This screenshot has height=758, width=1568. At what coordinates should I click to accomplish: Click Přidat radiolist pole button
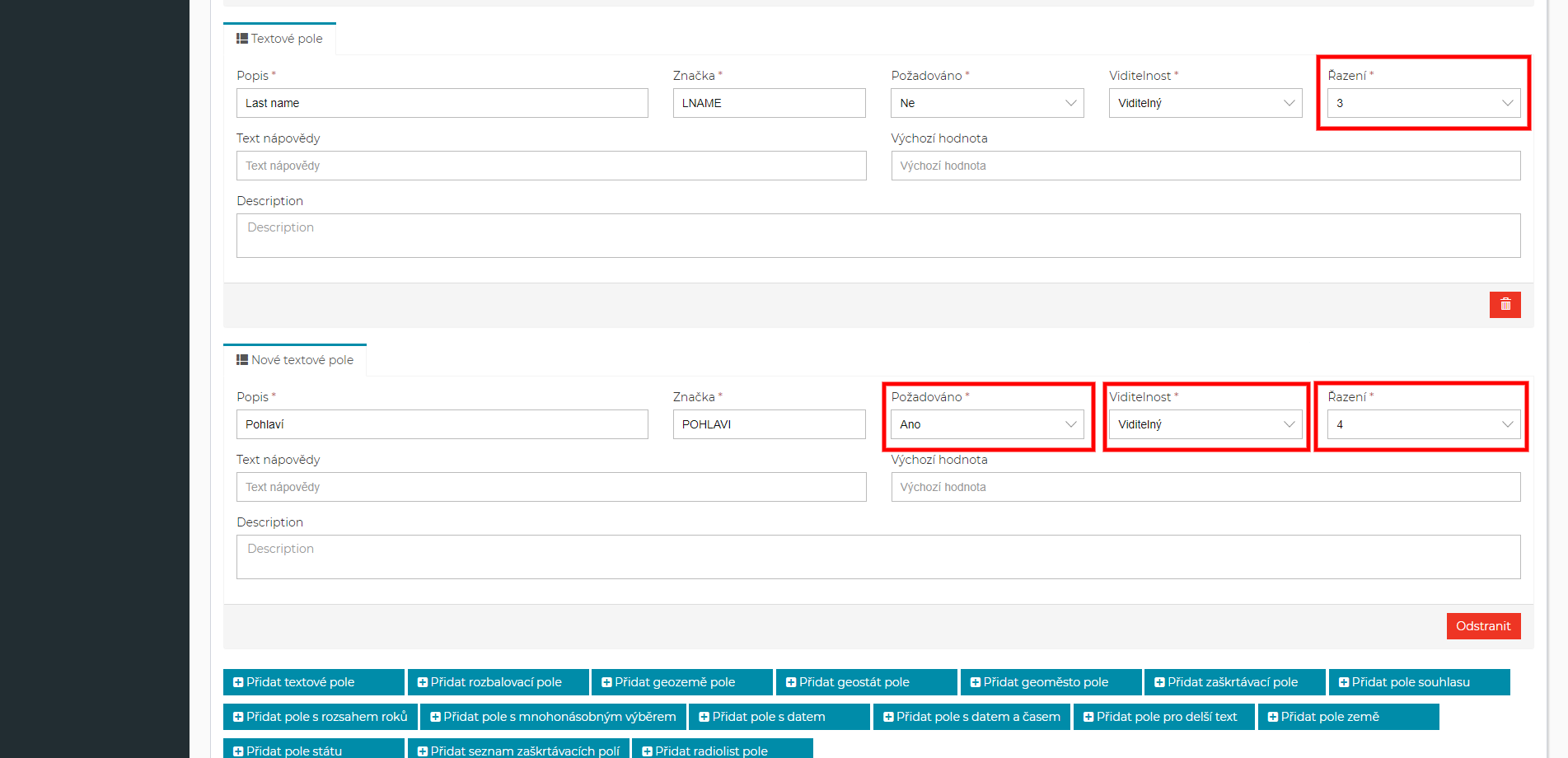pyautogui.click(x=723, y=749)
